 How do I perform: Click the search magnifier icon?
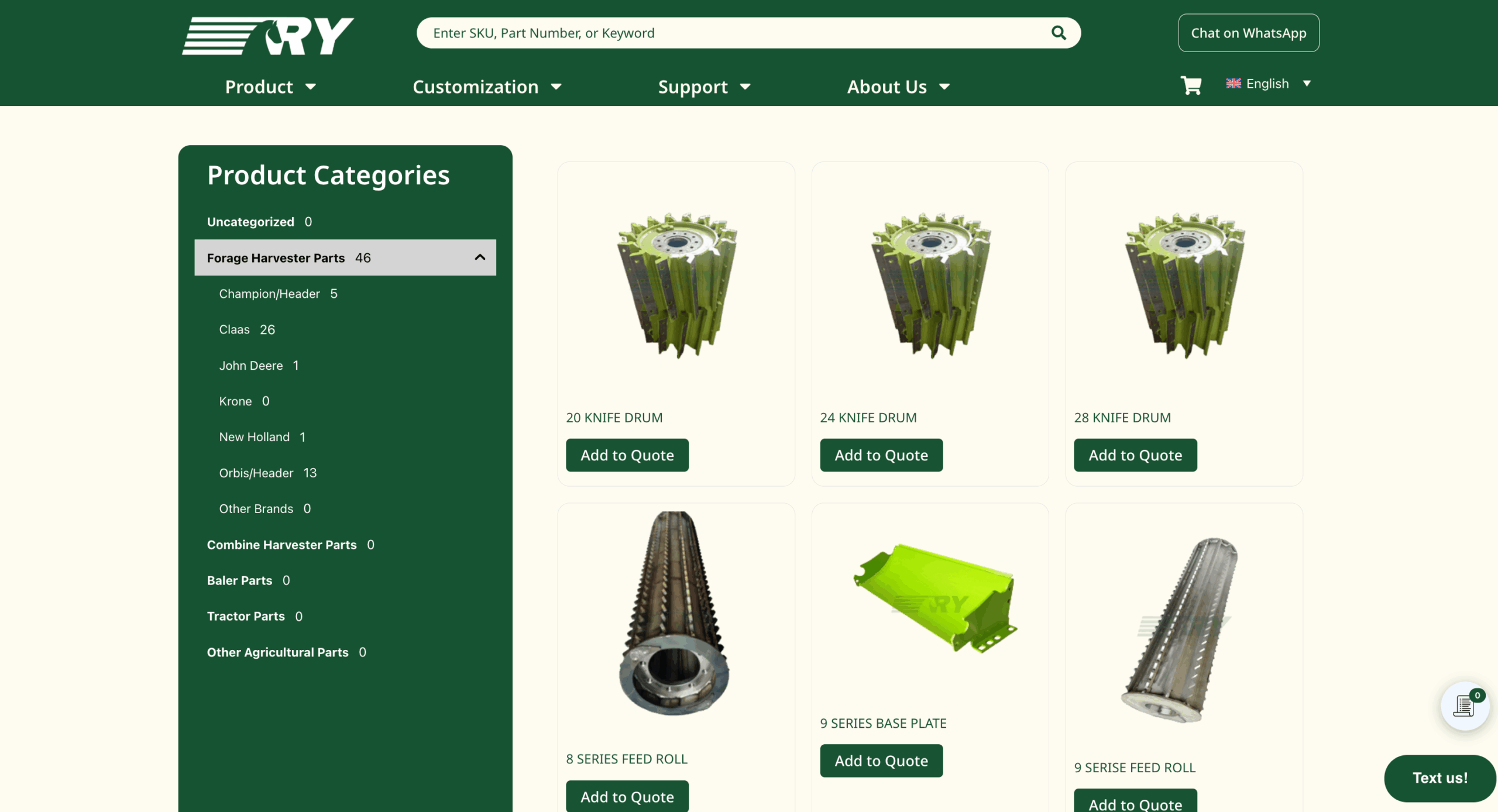point(1058,33)
